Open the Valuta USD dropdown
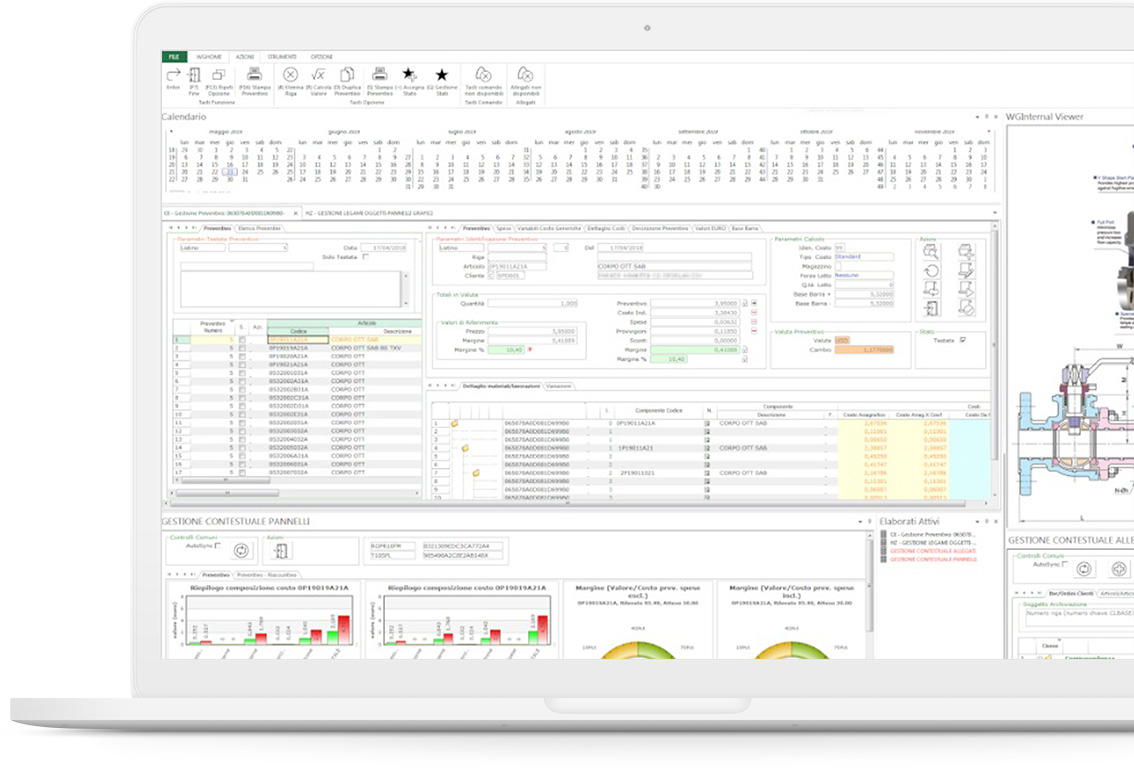1134x768 pixels. [x=843, y=340]
